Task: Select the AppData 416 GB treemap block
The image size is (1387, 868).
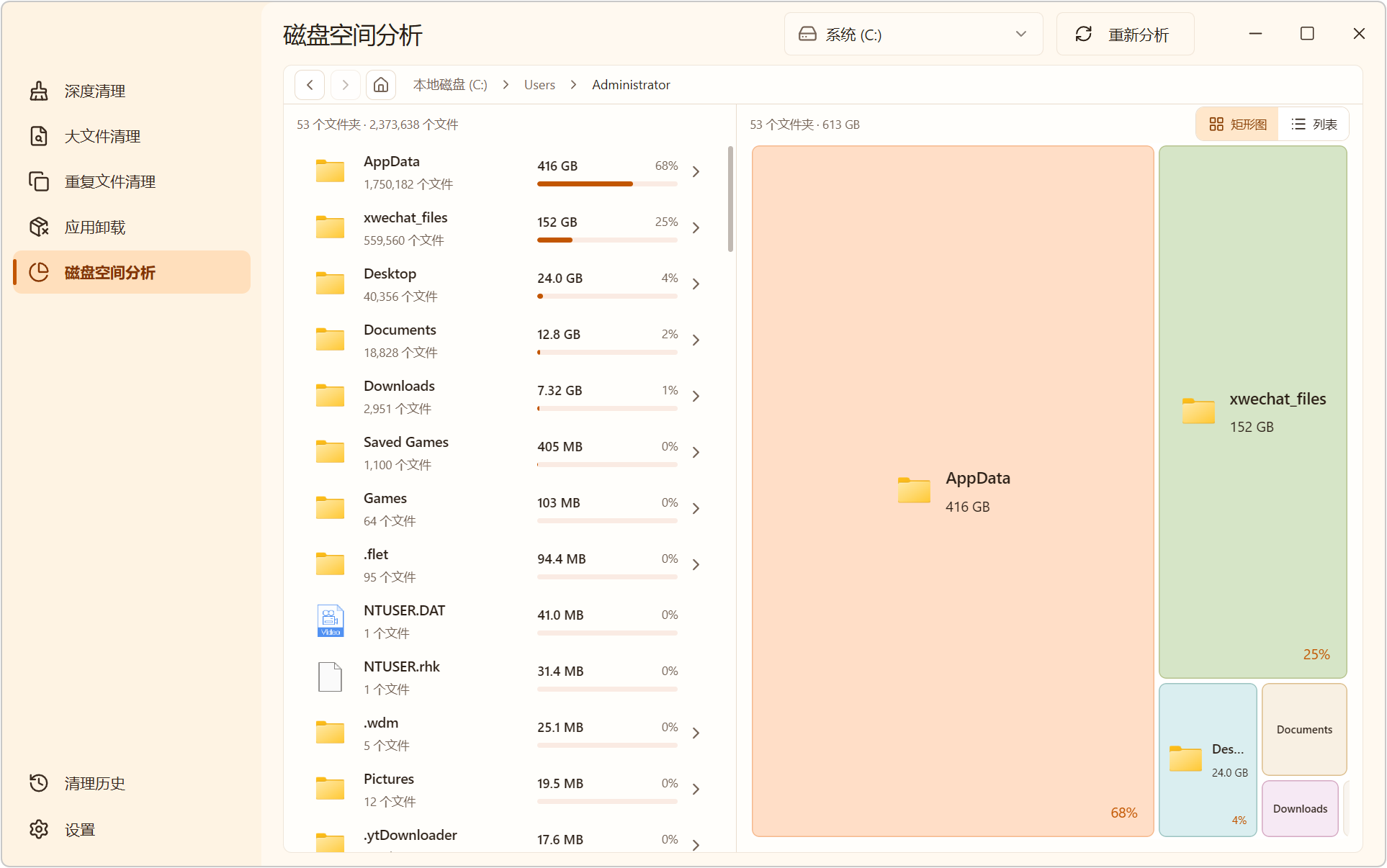Action: tap(953, 492)
